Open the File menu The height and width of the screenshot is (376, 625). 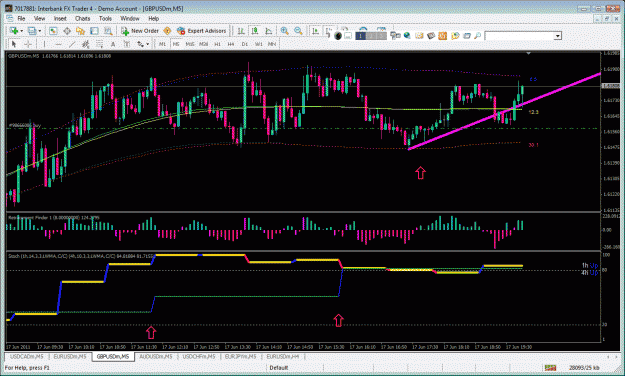[21, 18]
